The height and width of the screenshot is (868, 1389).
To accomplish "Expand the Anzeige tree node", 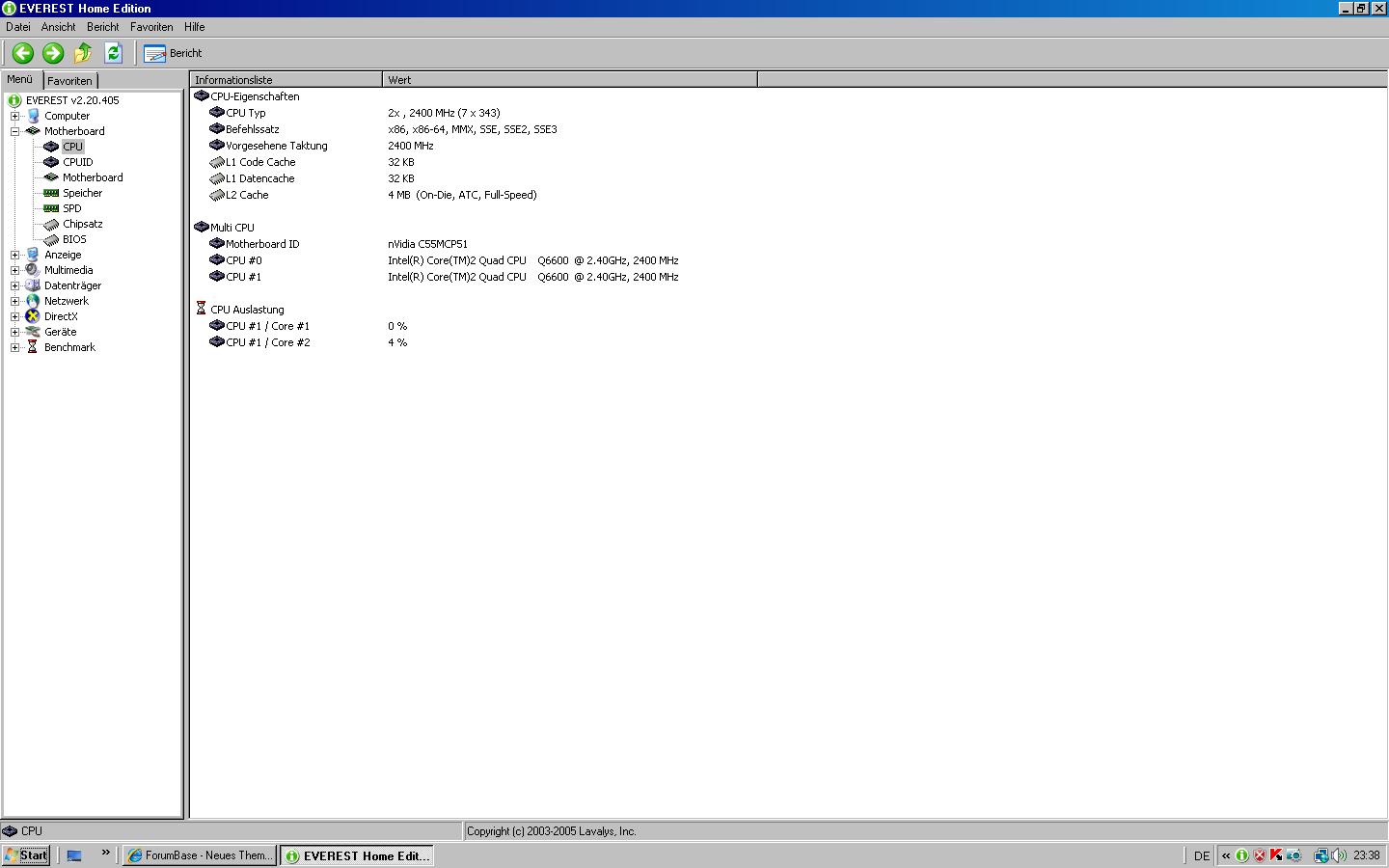I will point(14,255).
